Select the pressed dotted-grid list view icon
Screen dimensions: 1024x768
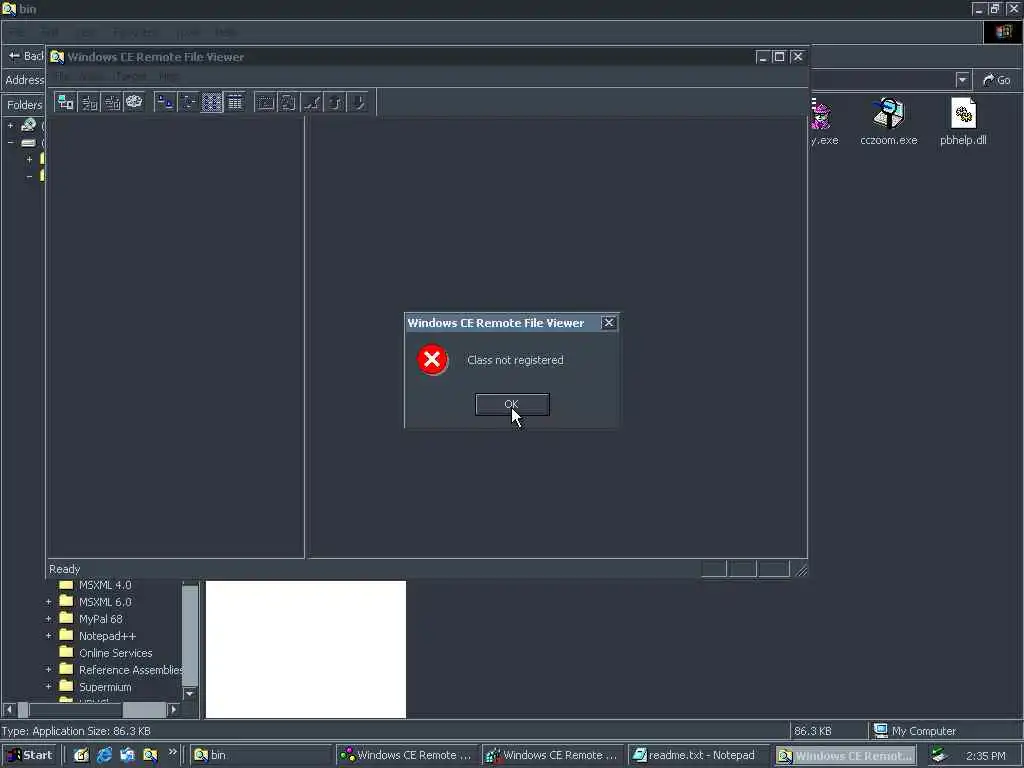click(211, 103)
